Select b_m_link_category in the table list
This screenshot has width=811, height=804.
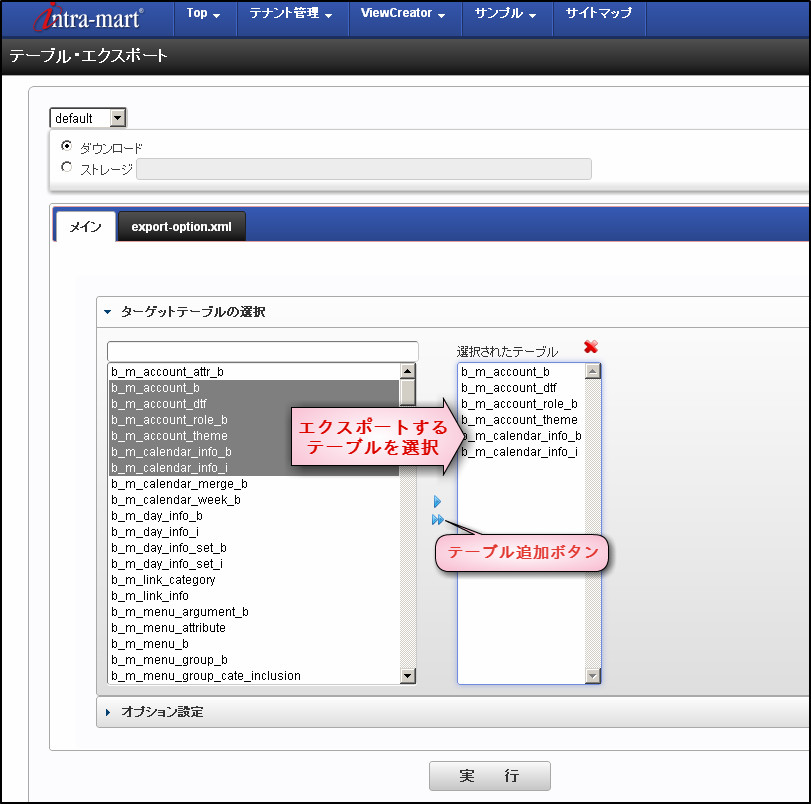[x=163, y=579]
